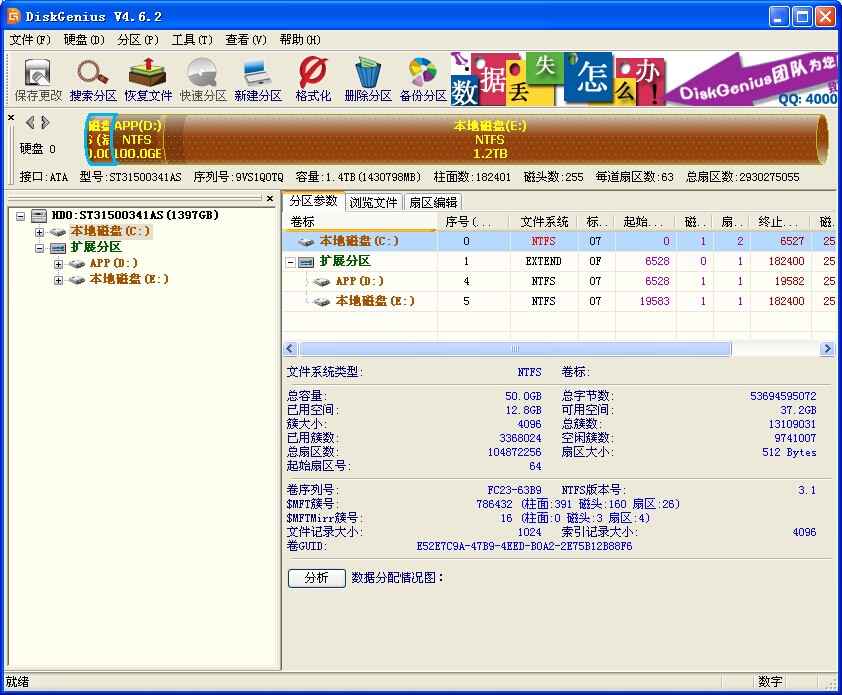Click the HD0 hard disk icon in tree
This screenshot has width=842, height=695.
click(x=39, y=216)
